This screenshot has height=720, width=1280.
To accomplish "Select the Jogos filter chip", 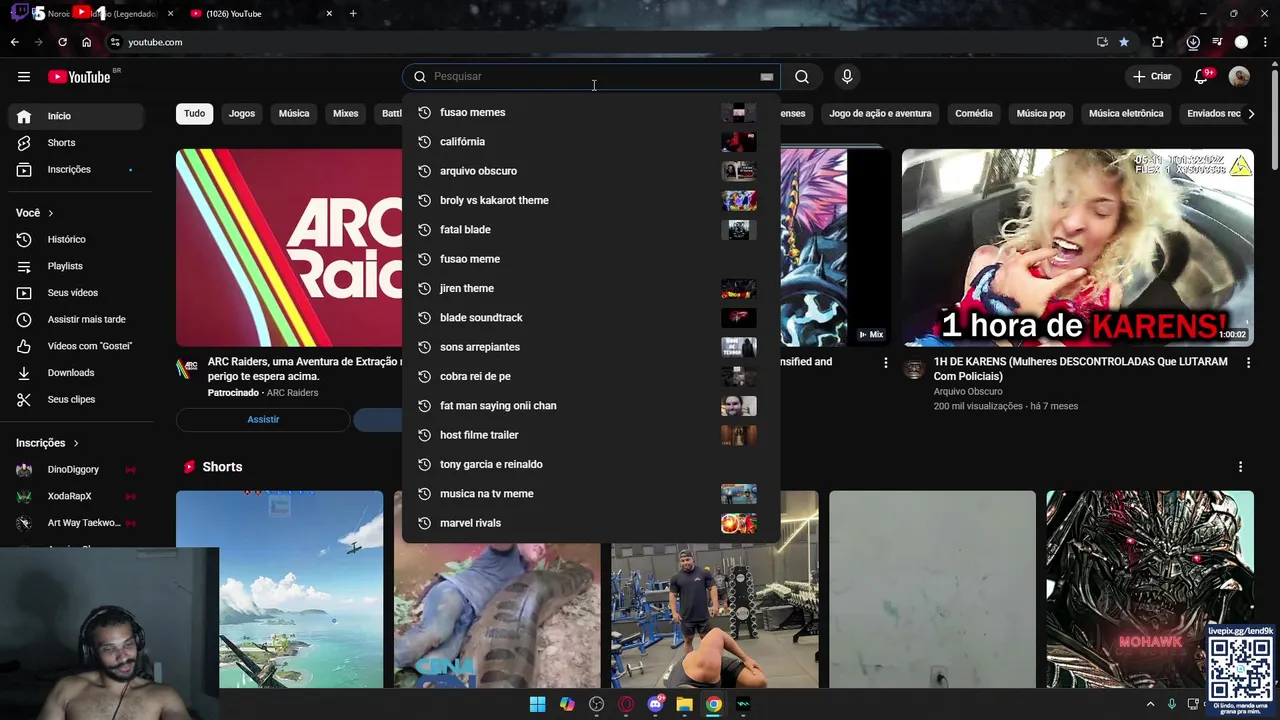I will 242,114.
